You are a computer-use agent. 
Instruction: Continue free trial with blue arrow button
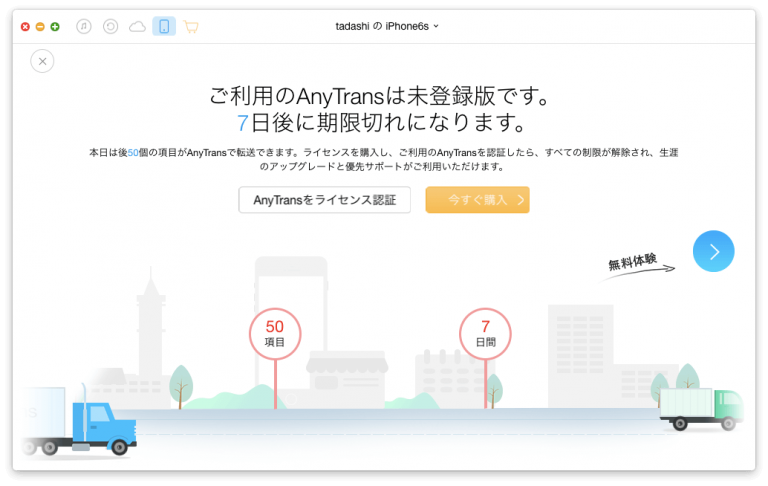point(713,251)
